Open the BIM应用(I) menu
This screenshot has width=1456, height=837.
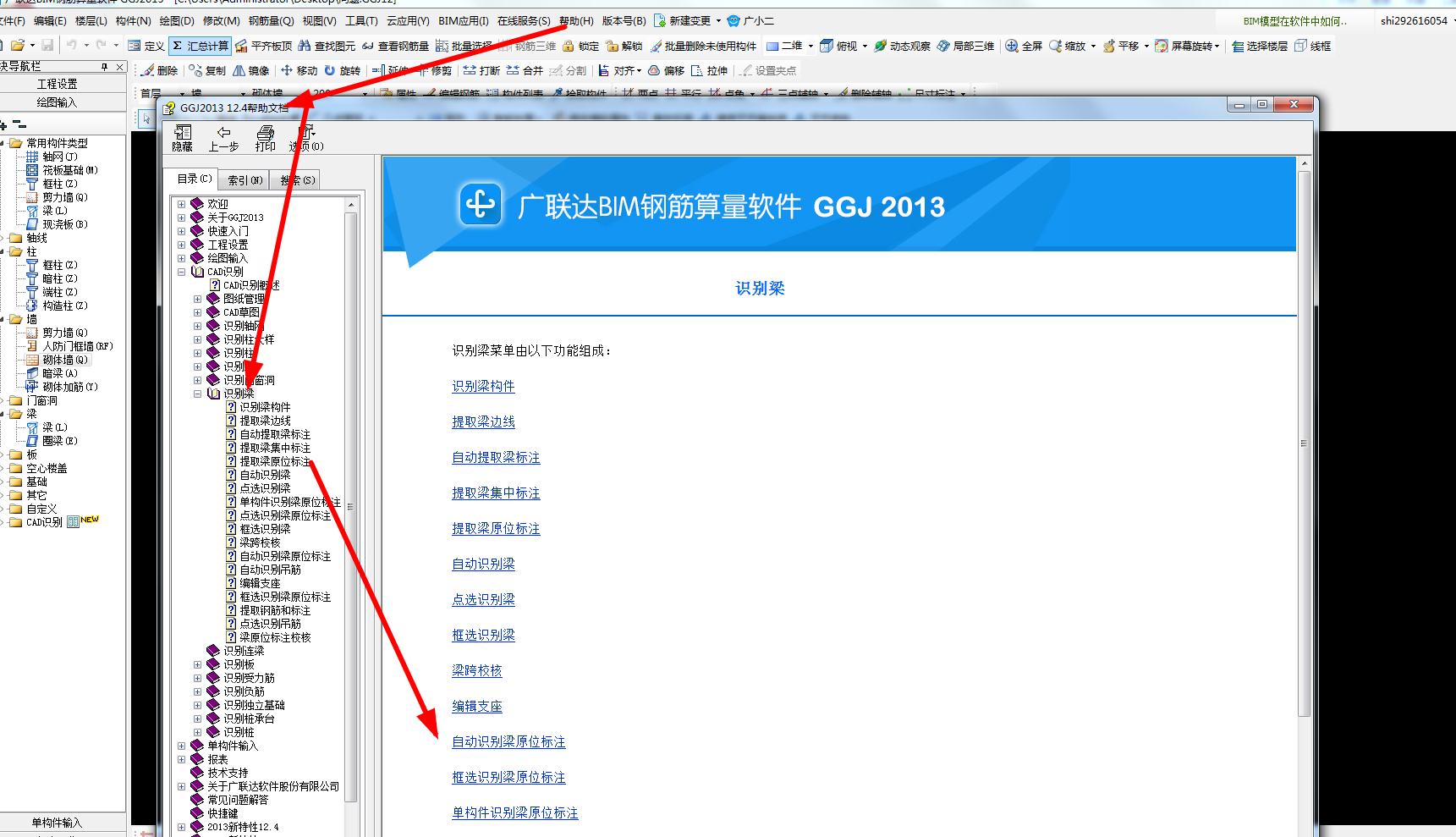point(464,20)
